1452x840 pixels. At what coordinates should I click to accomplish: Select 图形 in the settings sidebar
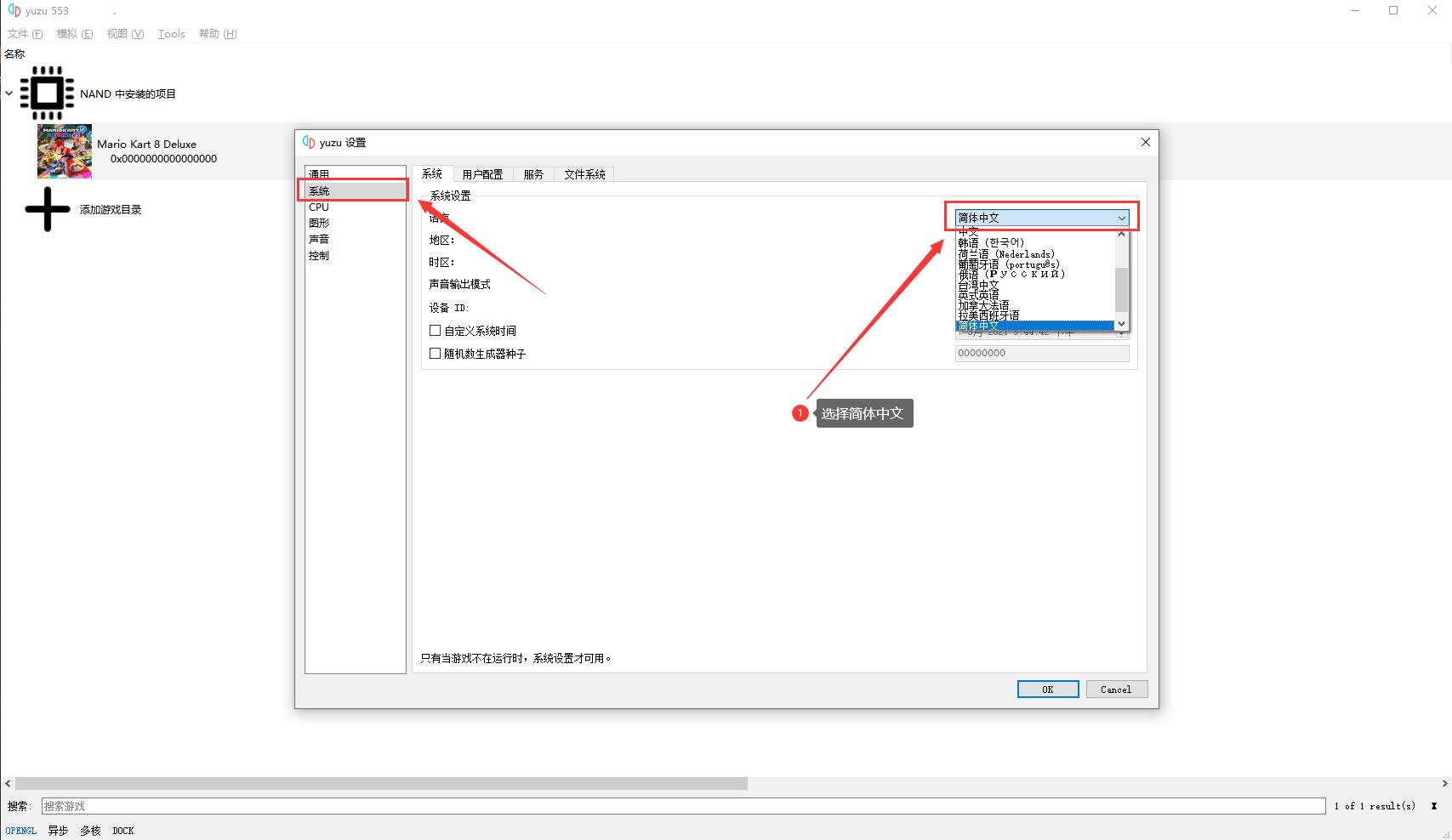[355, 223]
